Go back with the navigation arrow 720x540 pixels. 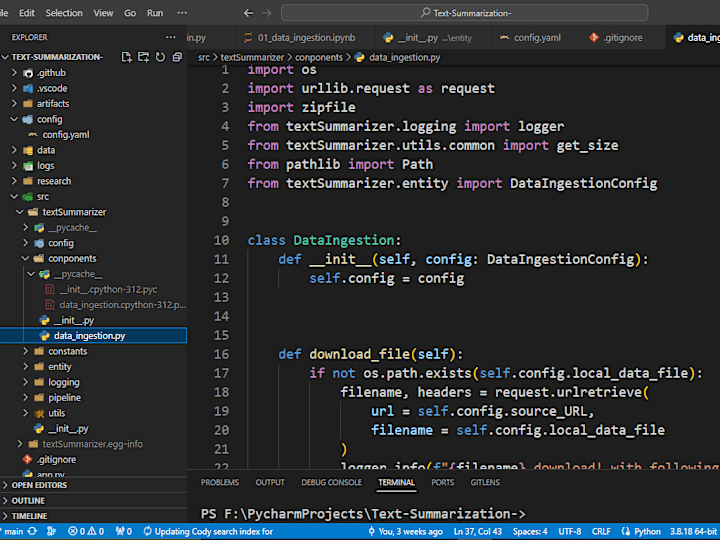pyautogui.click(x=248, y=13)
